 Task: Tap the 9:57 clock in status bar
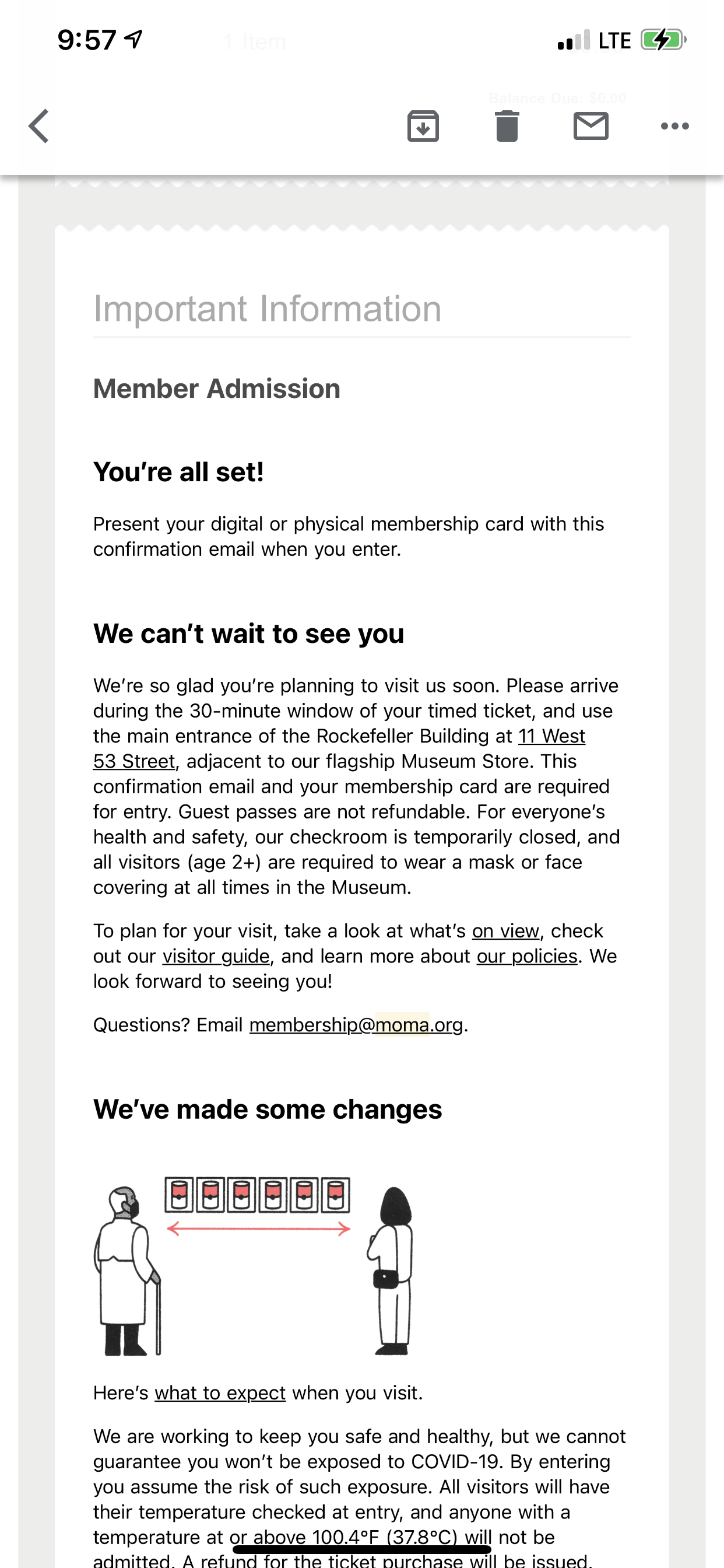click(x=86, y=40)
